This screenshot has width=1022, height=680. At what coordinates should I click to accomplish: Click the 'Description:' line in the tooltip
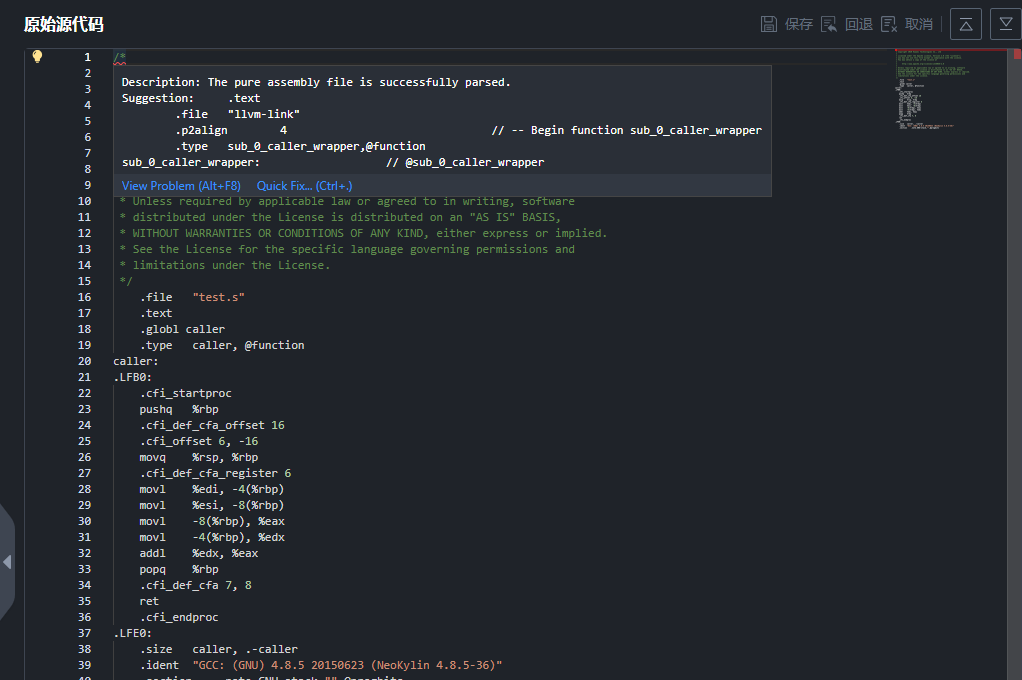[316, 82]
